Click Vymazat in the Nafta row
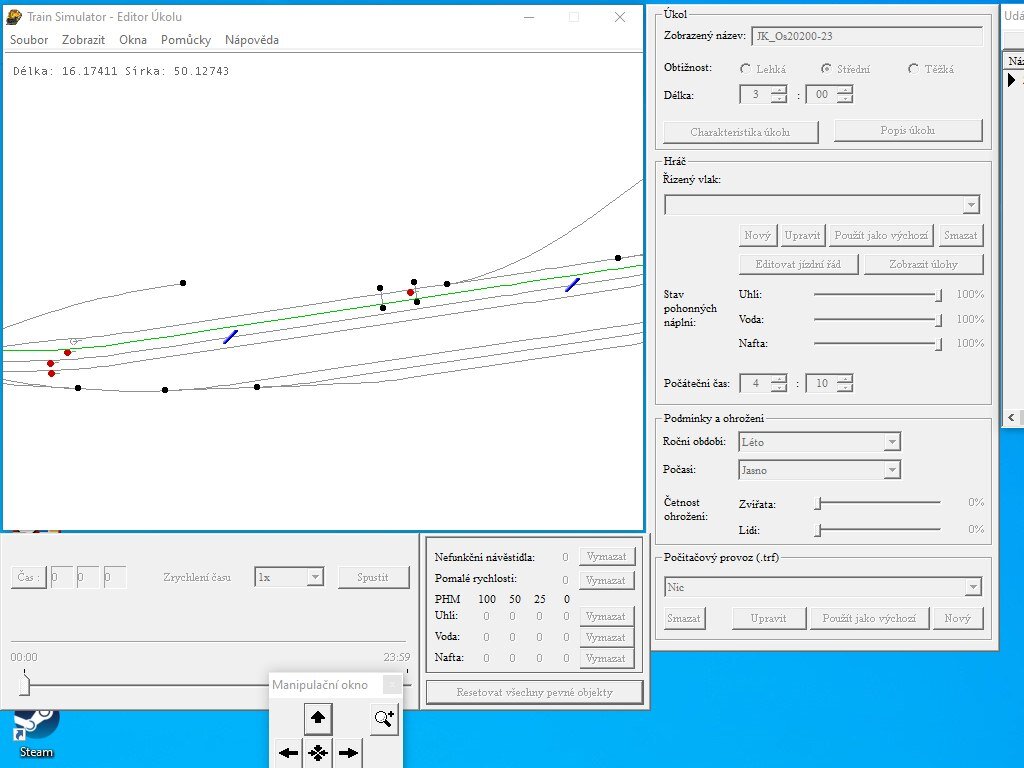 click(606, 658)
